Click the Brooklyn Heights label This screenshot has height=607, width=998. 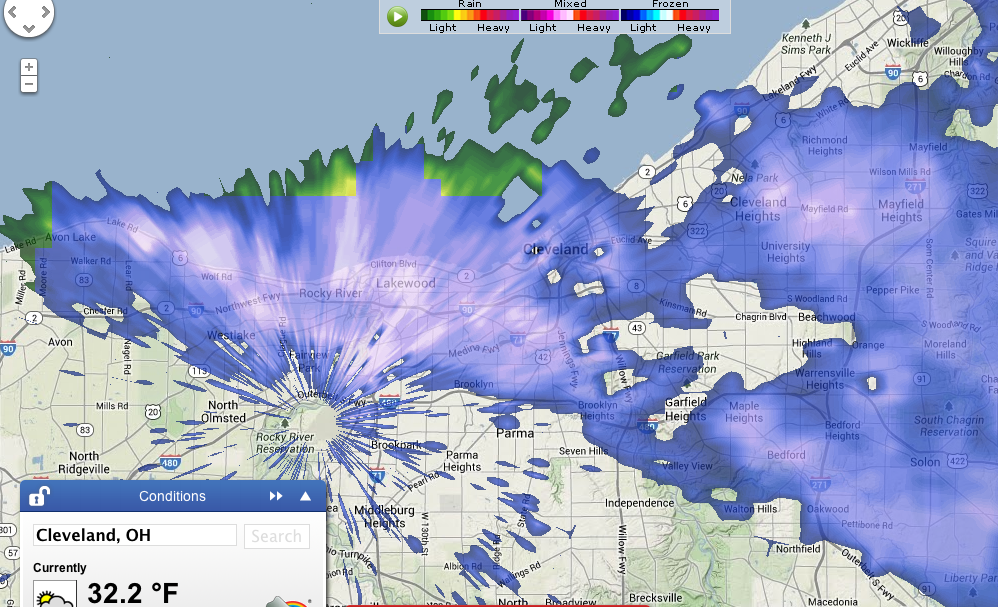pos(597,411)
